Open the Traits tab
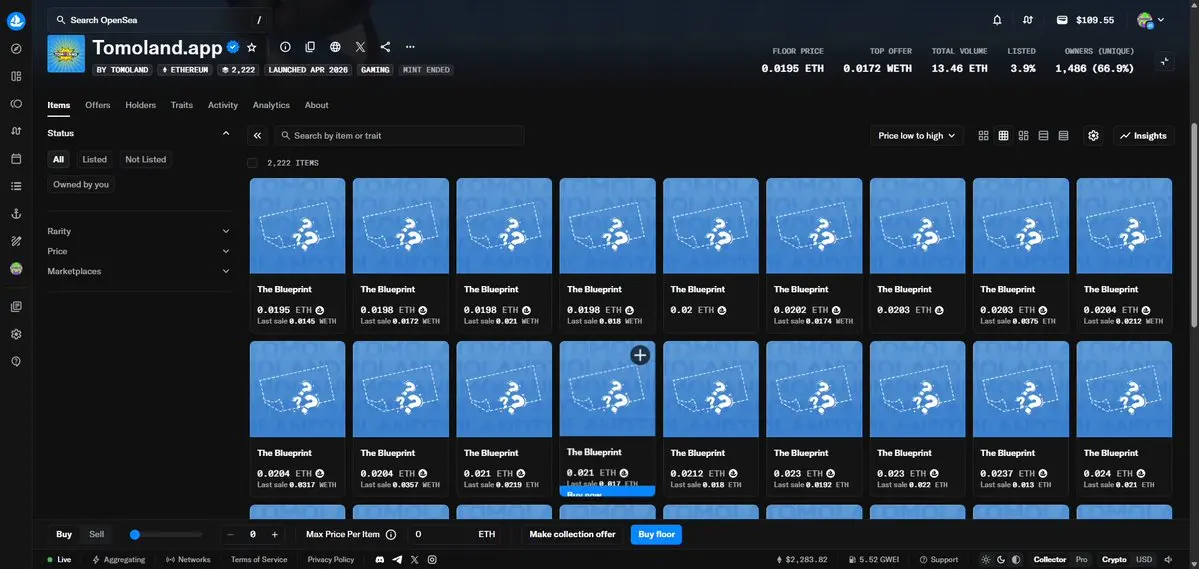1199x569 pixels. point(182,105)
